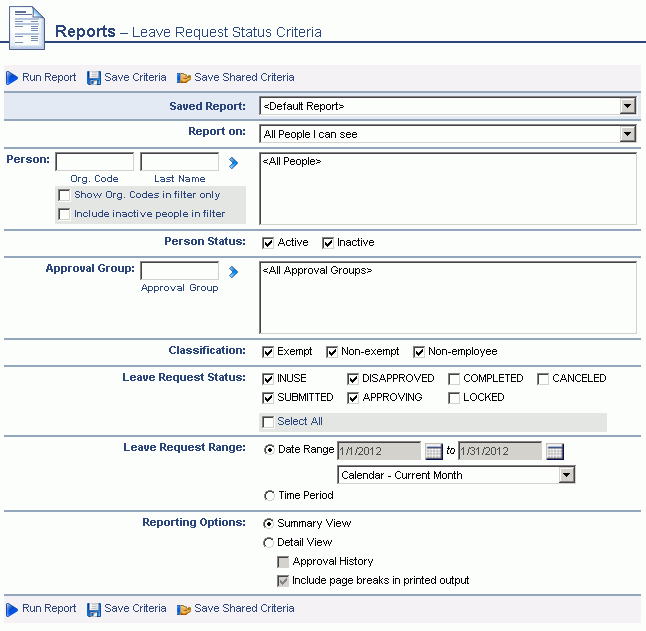Viewport: 646px width, 631px height.
Task: Uncheck the SUBMITTED status checkbox
Action: pos(268,398)
